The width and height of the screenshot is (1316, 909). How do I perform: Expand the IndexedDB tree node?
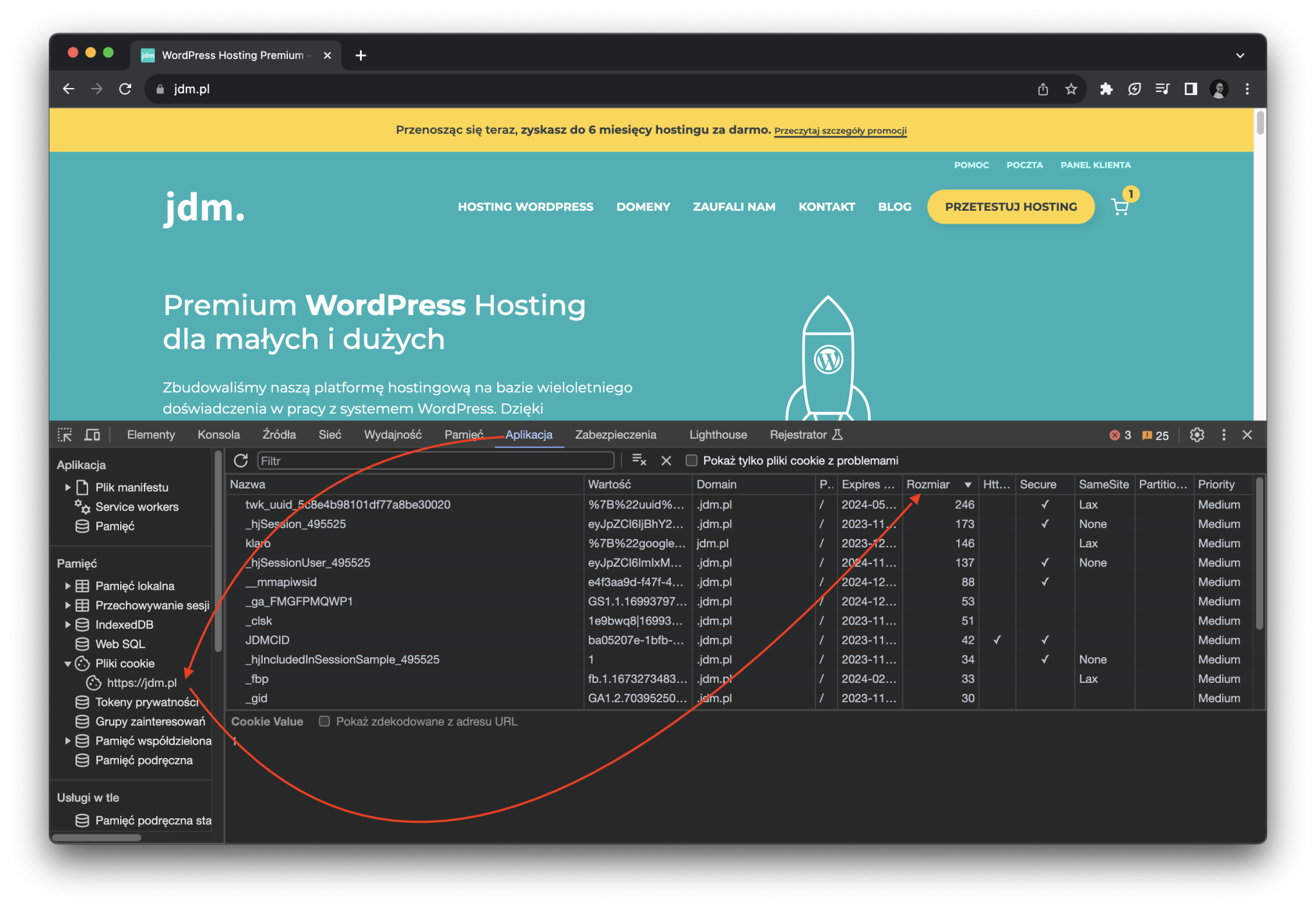tap(67, 624)
